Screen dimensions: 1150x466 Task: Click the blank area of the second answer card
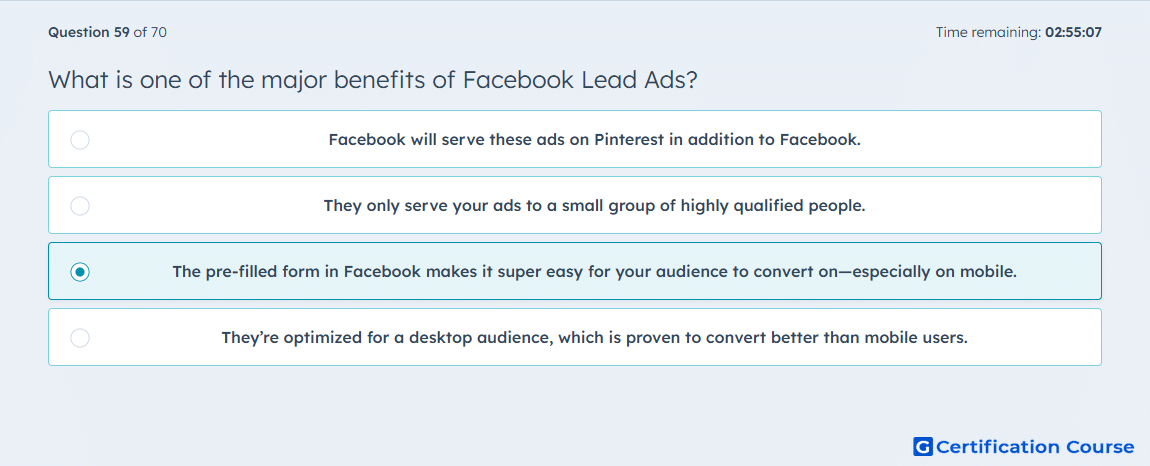coord(983,205)
